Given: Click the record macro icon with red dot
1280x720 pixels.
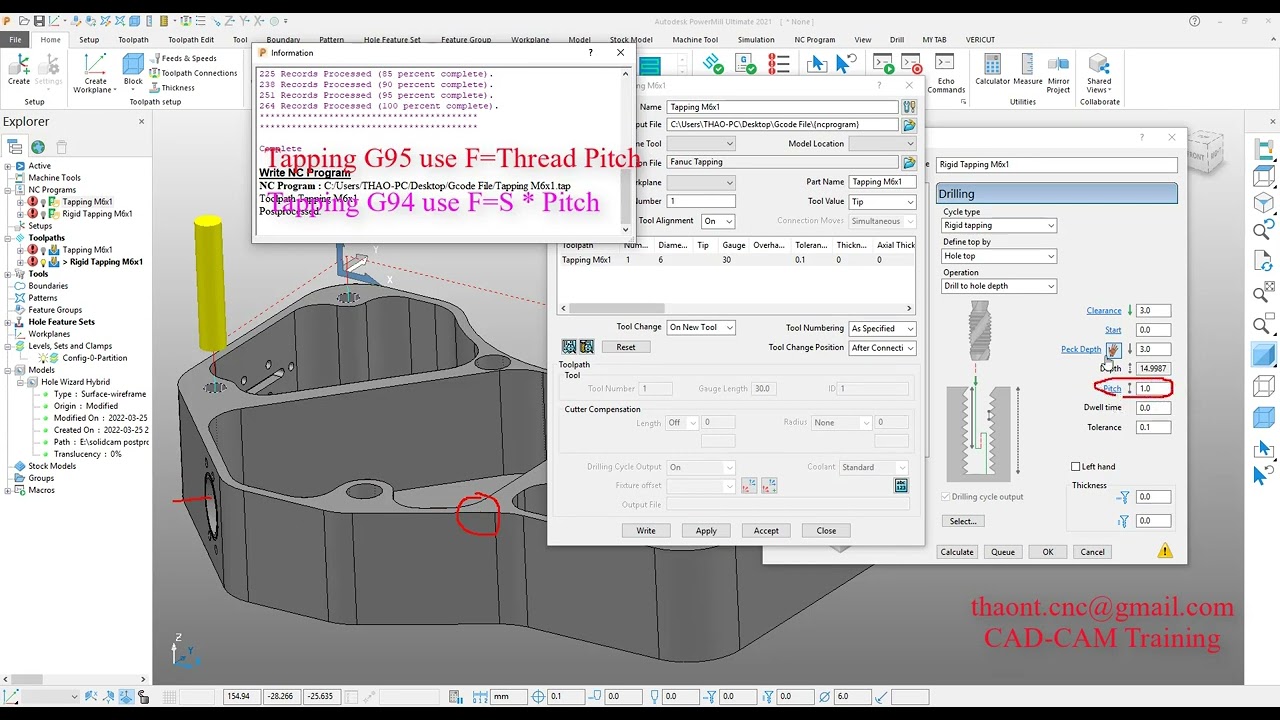Looking at the screenshot, I should tap(912, 64).
